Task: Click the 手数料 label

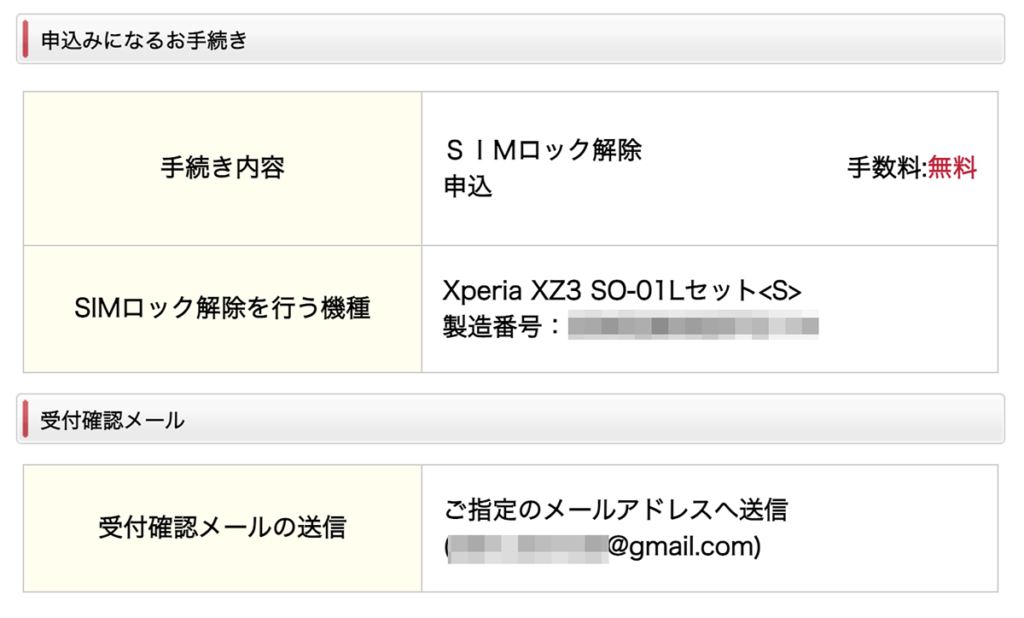Action: click(885, 168)
